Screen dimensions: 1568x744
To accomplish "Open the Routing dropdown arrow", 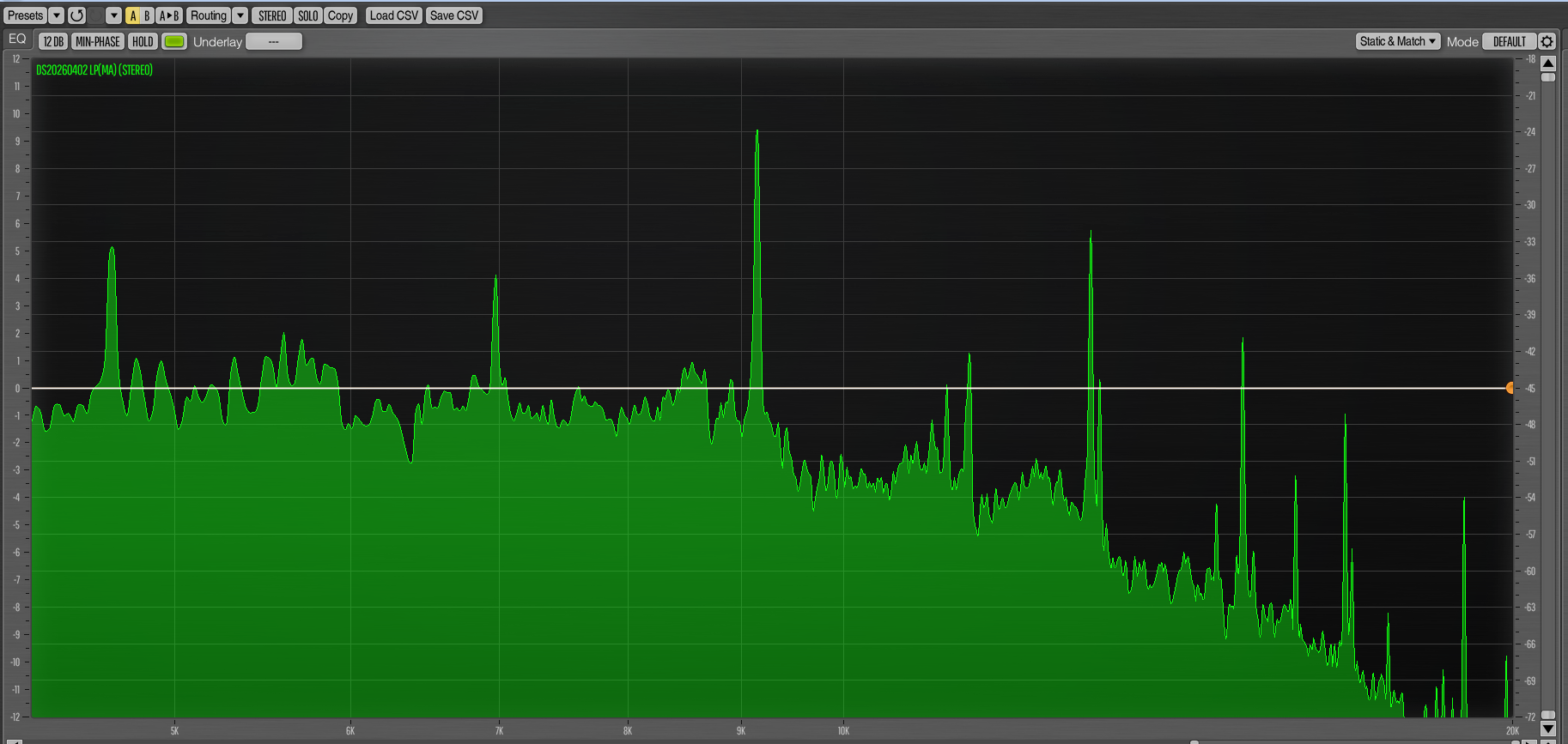I will pos(240,15).
